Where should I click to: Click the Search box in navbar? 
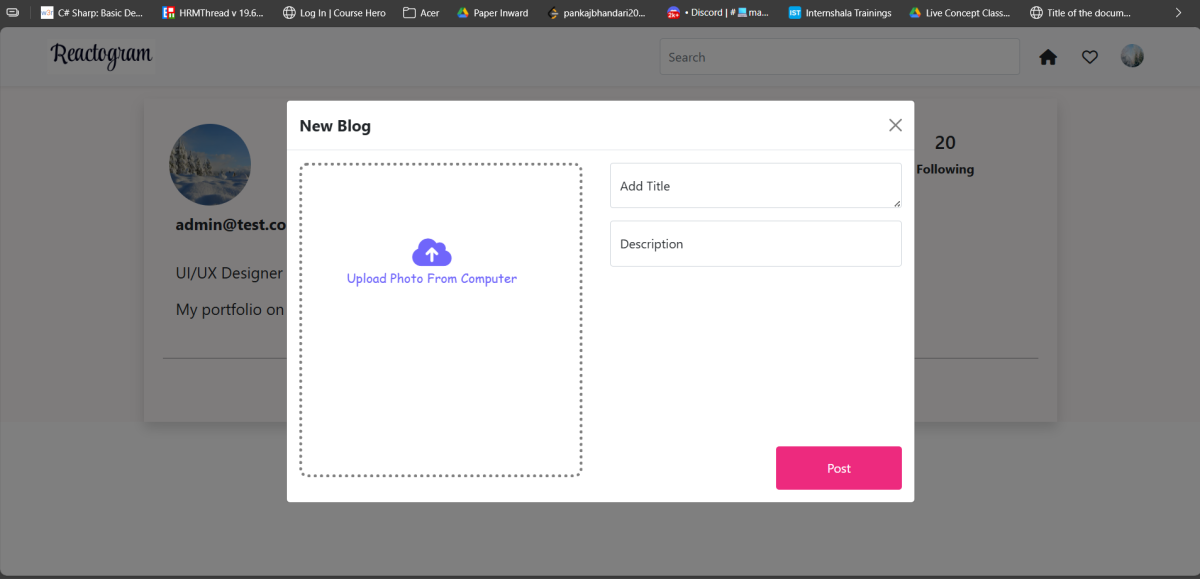[839, 57]
